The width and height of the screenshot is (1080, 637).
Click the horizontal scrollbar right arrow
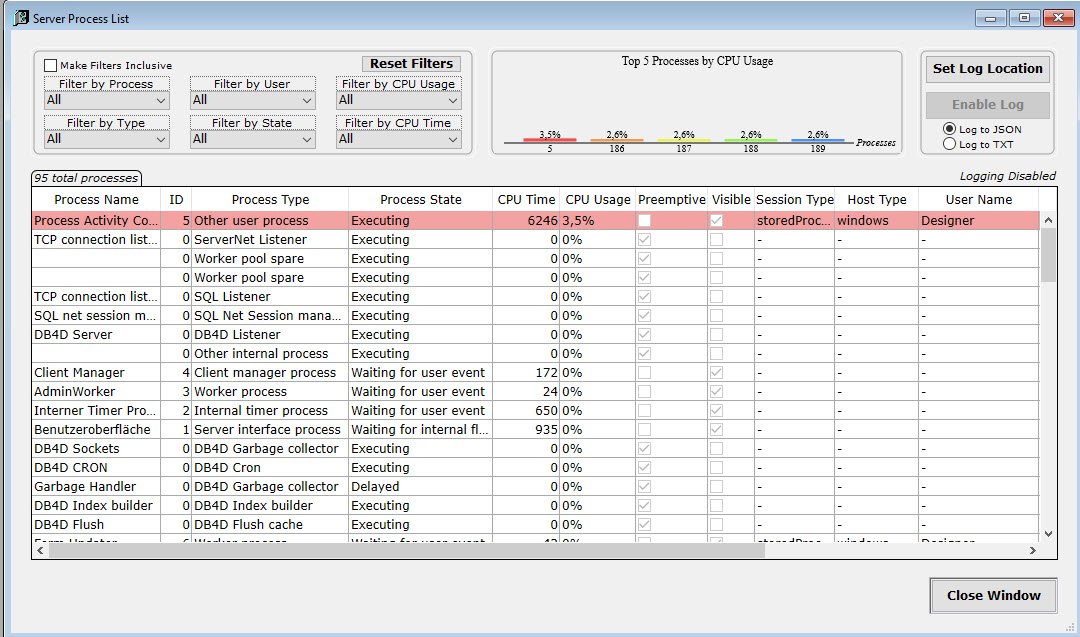click(x=1033, y=550)
